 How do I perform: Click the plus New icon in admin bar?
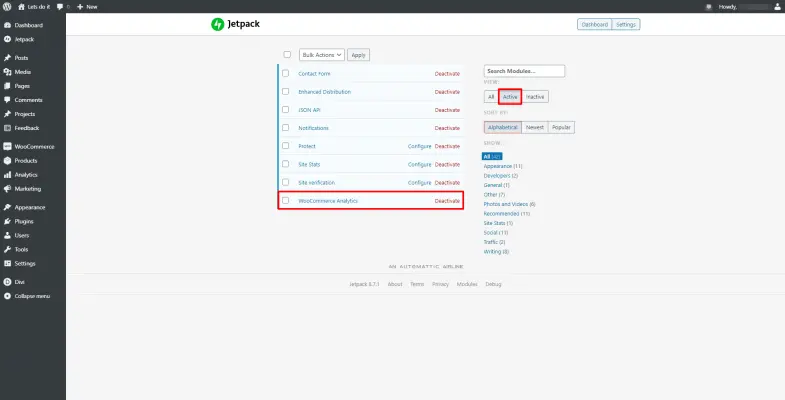tap(80, 7)
